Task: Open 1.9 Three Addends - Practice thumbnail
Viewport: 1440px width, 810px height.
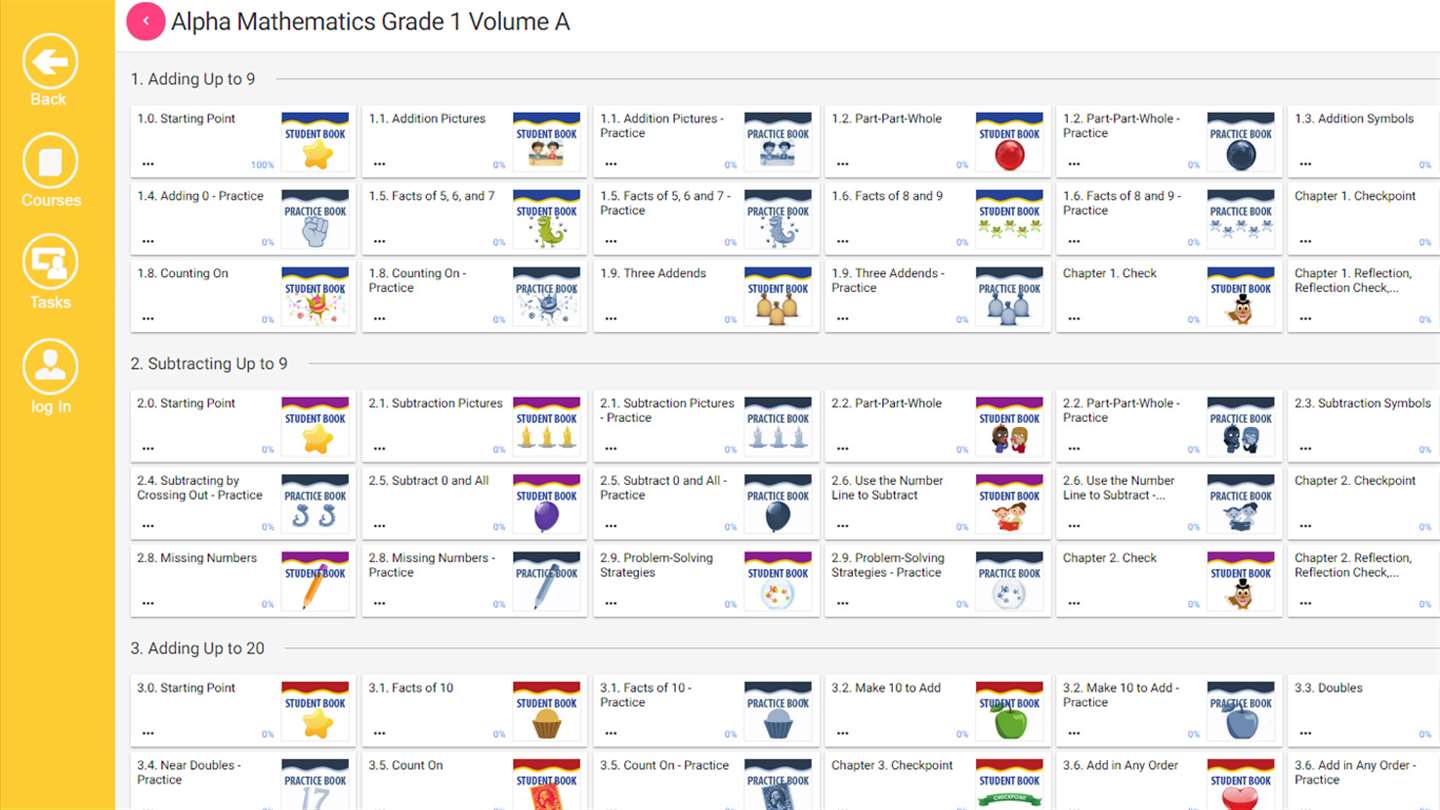Action: [1010, 296]
